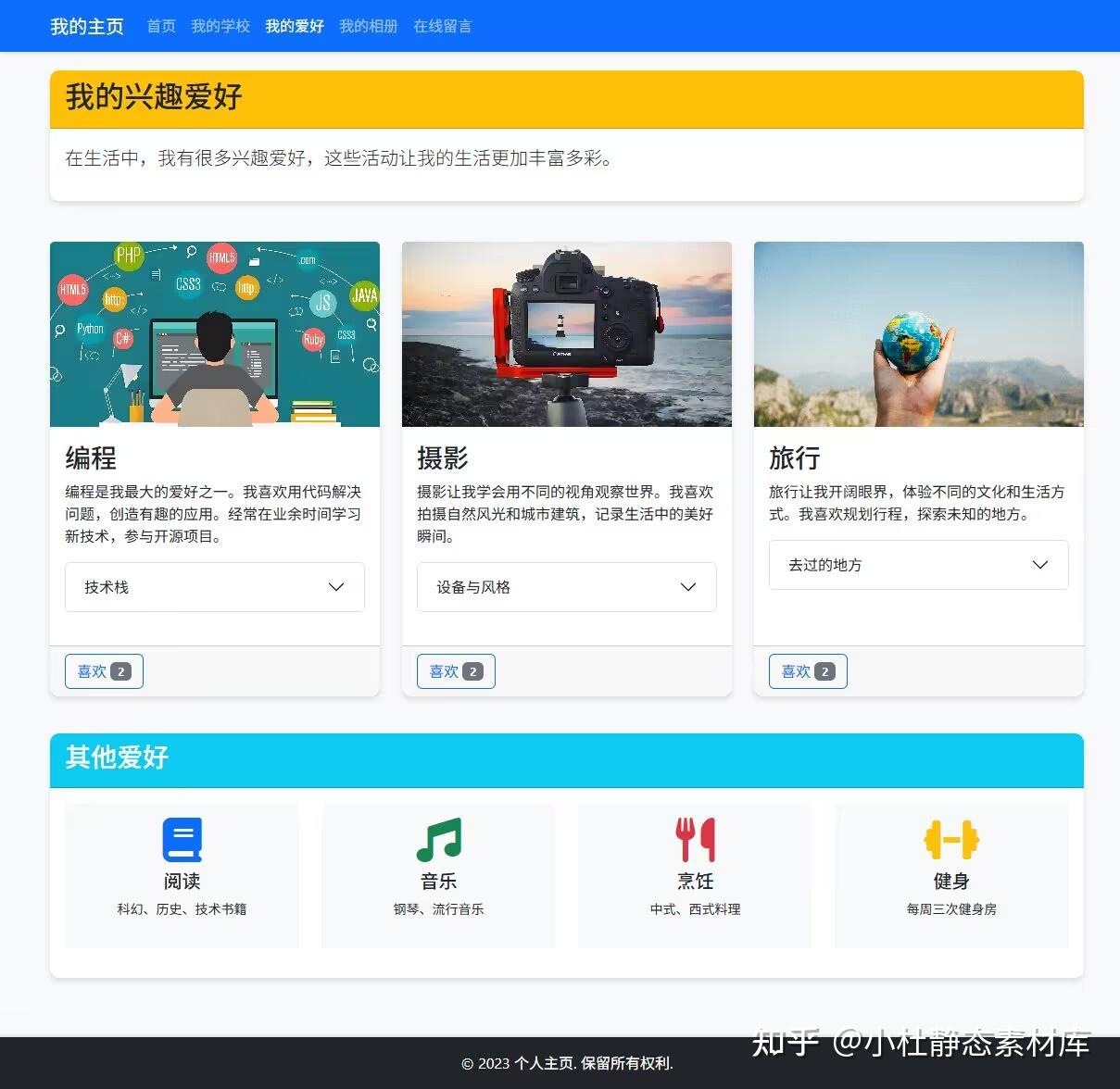Open the 技术栈 dropdown in the 编程 card
This screenshot has width=1120, height=1089.
point(214,586)
